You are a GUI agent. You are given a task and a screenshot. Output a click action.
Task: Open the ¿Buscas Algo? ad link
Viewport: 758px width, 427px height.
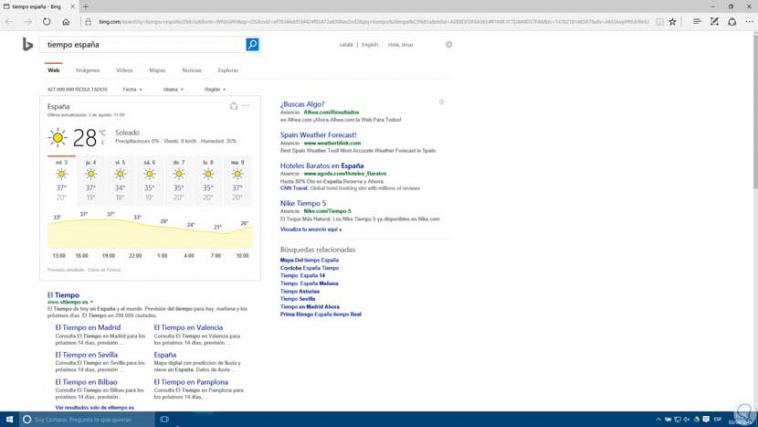coord(302,104)
